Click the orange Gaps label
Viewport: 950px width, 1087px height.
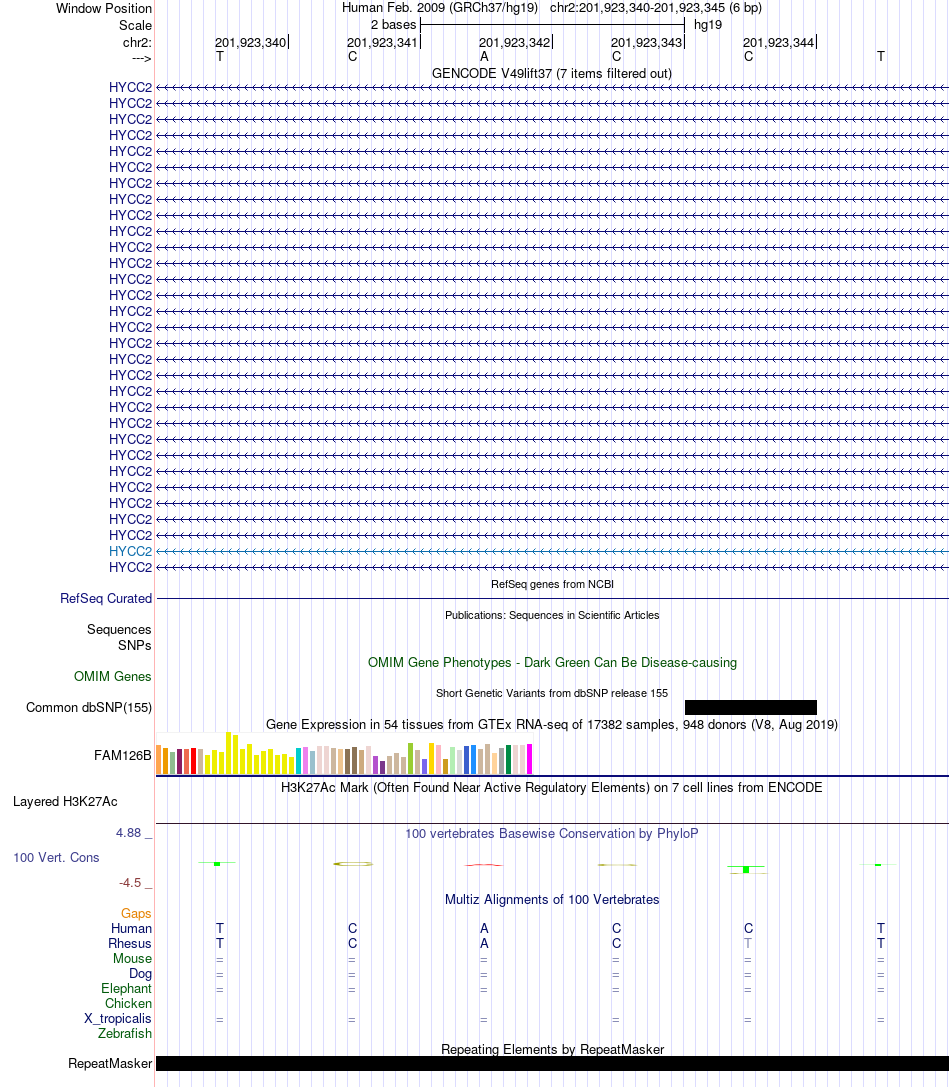point(136,914)
